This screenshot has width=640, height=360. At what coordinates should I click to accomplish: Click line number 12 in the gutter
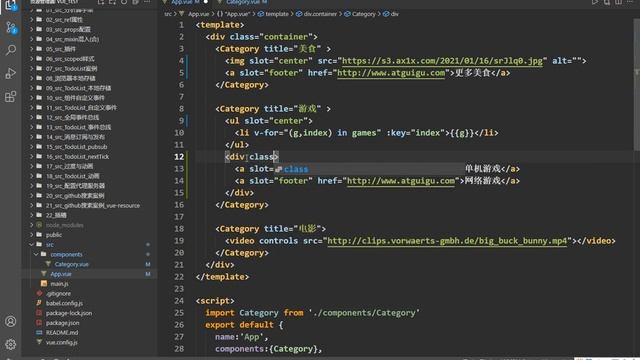pyautogui.click(x=179, y=157)
